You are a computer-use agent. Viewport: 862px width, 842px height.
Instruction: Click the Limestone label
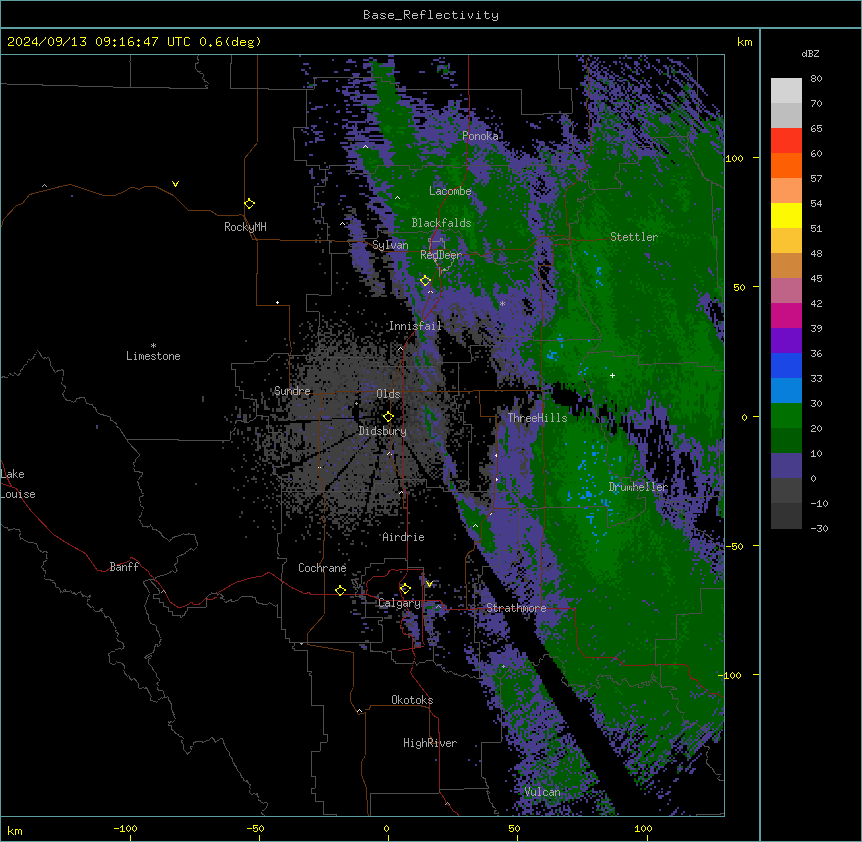point(153,356)
